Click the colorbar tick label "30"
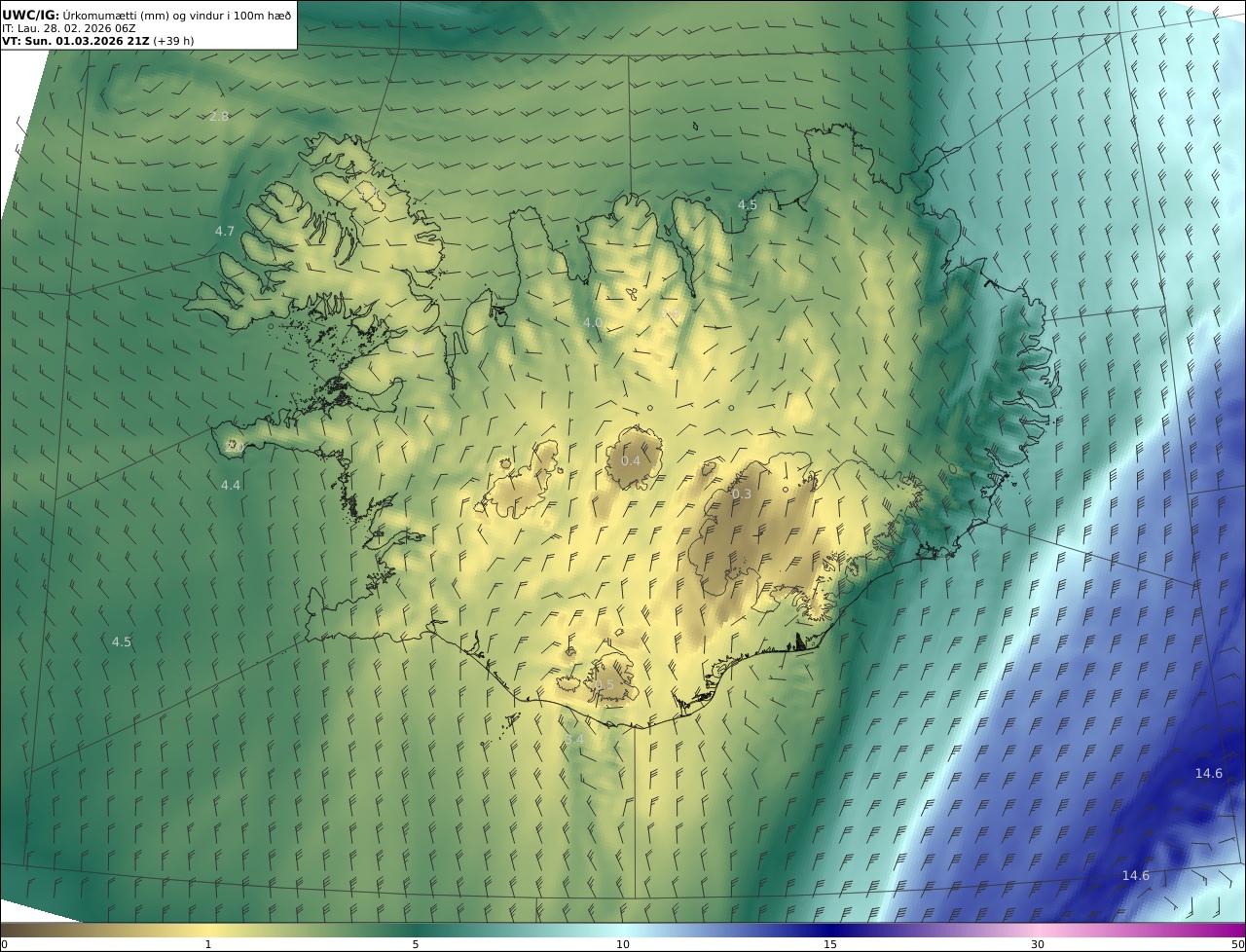Image resolution: width=1246 pixels, height=952 pixels. click(1038, 944)
